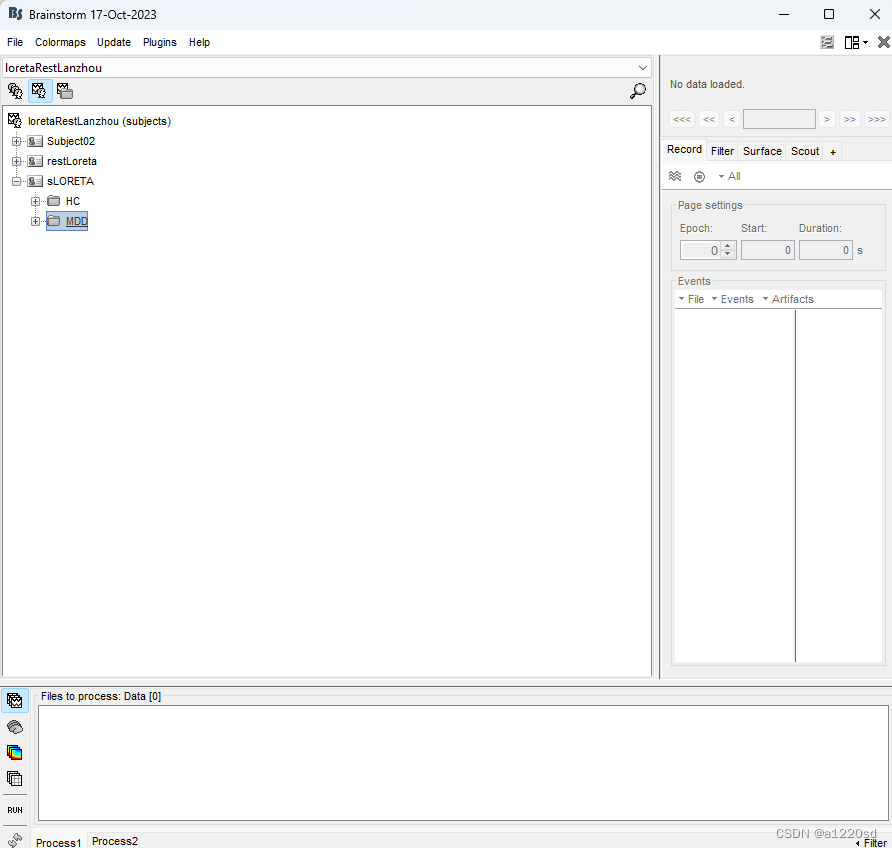Viewport: 892px width, 848px height.
Task: Select functional data by conditions view
Action: [x=65, y=91]
